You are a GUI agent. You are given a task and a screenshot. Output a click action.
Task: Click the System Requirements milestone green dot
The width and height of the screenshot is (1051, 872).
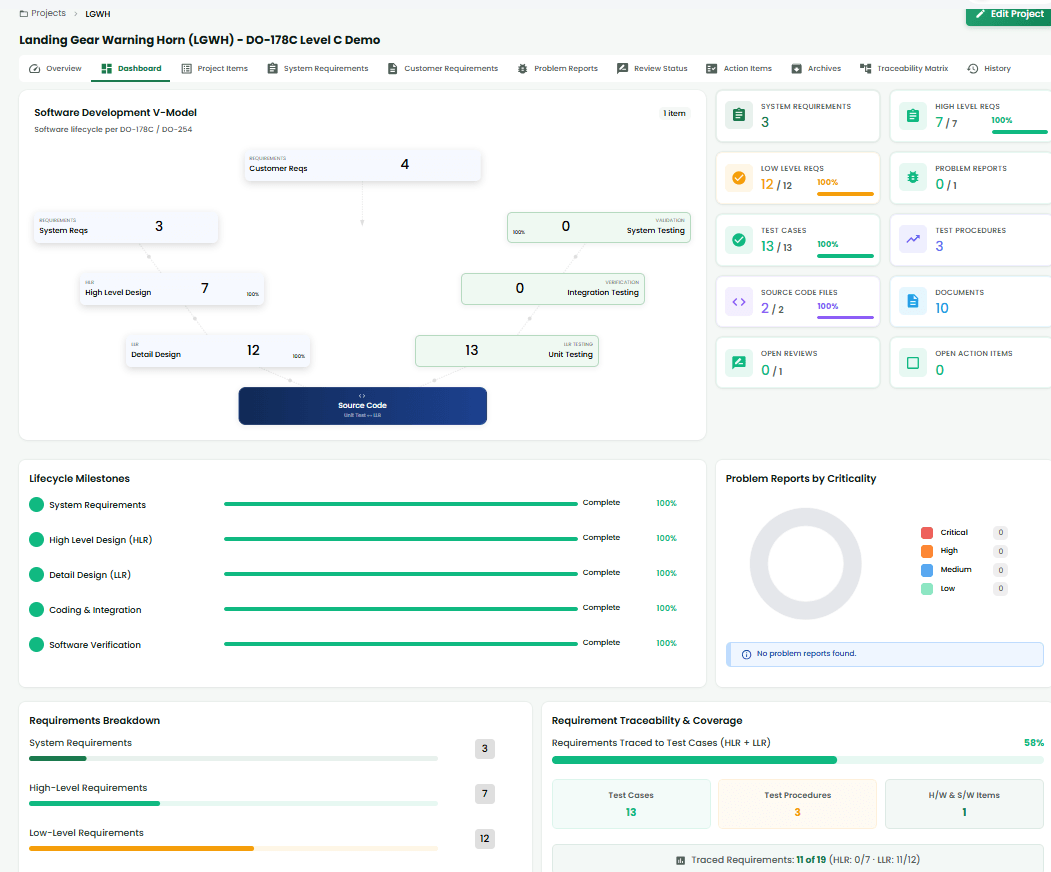[36, 505]
